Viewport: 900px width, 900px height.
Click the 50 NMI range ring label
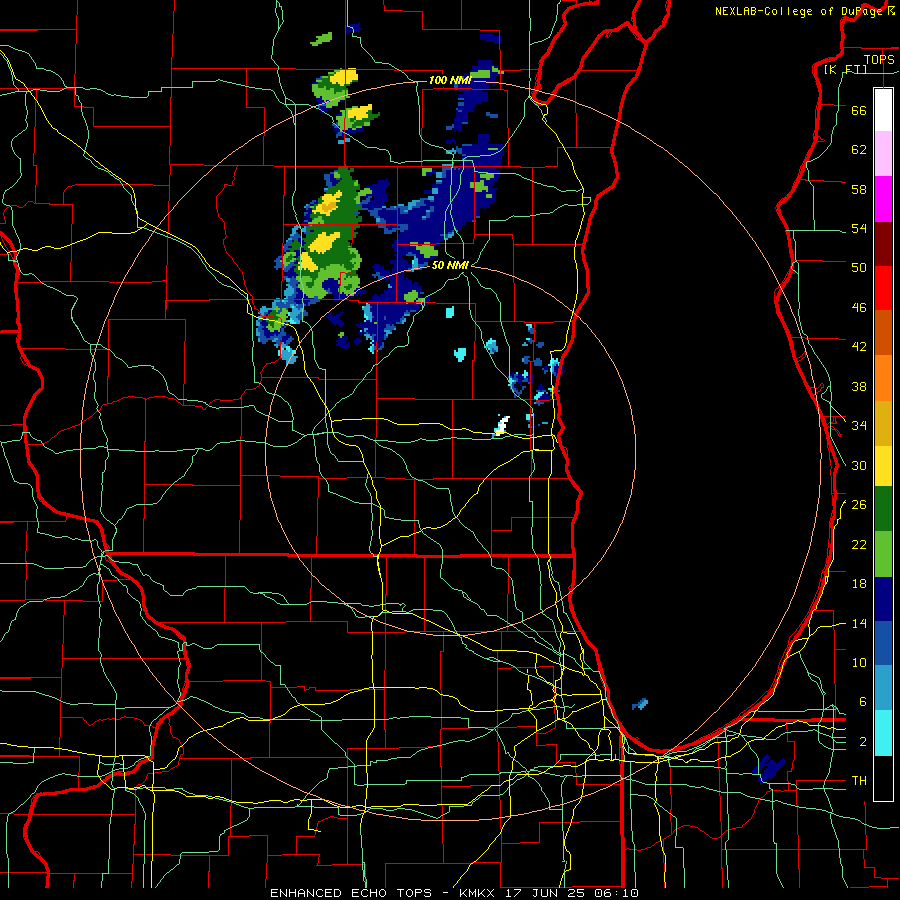coord(451,265)
